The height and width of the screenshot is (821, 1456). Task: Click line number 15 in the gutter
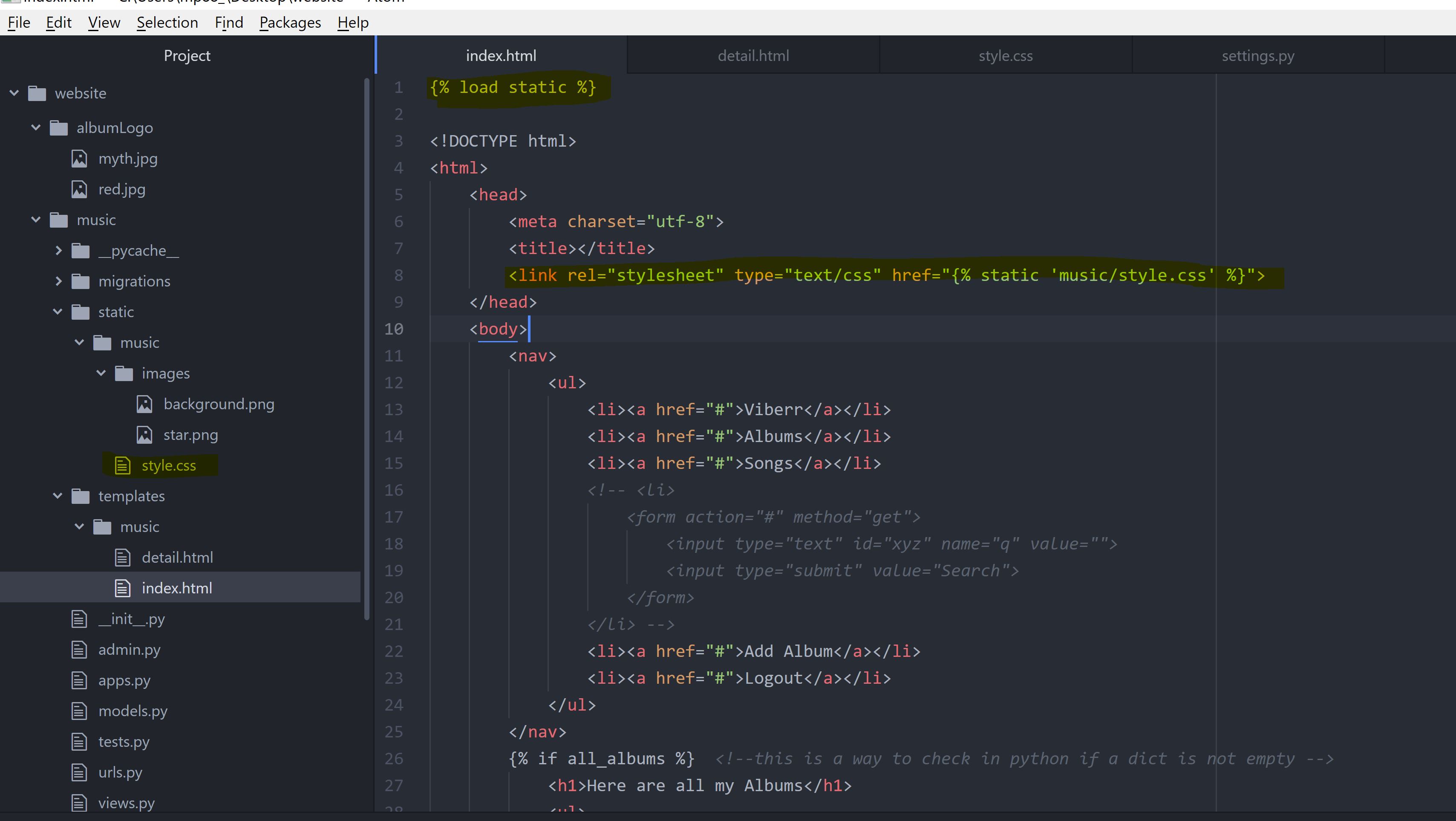coord(394,463)
